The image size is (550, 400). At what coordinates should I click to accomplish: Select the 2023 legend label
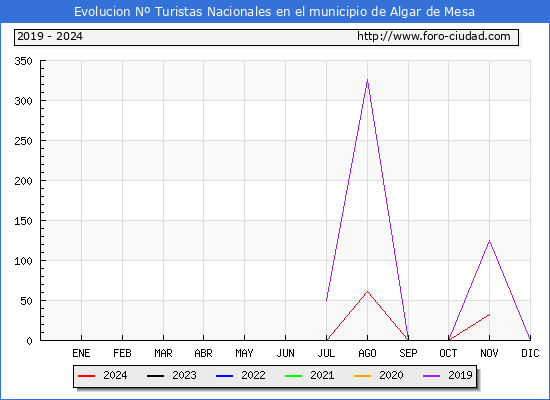point(184,375)
